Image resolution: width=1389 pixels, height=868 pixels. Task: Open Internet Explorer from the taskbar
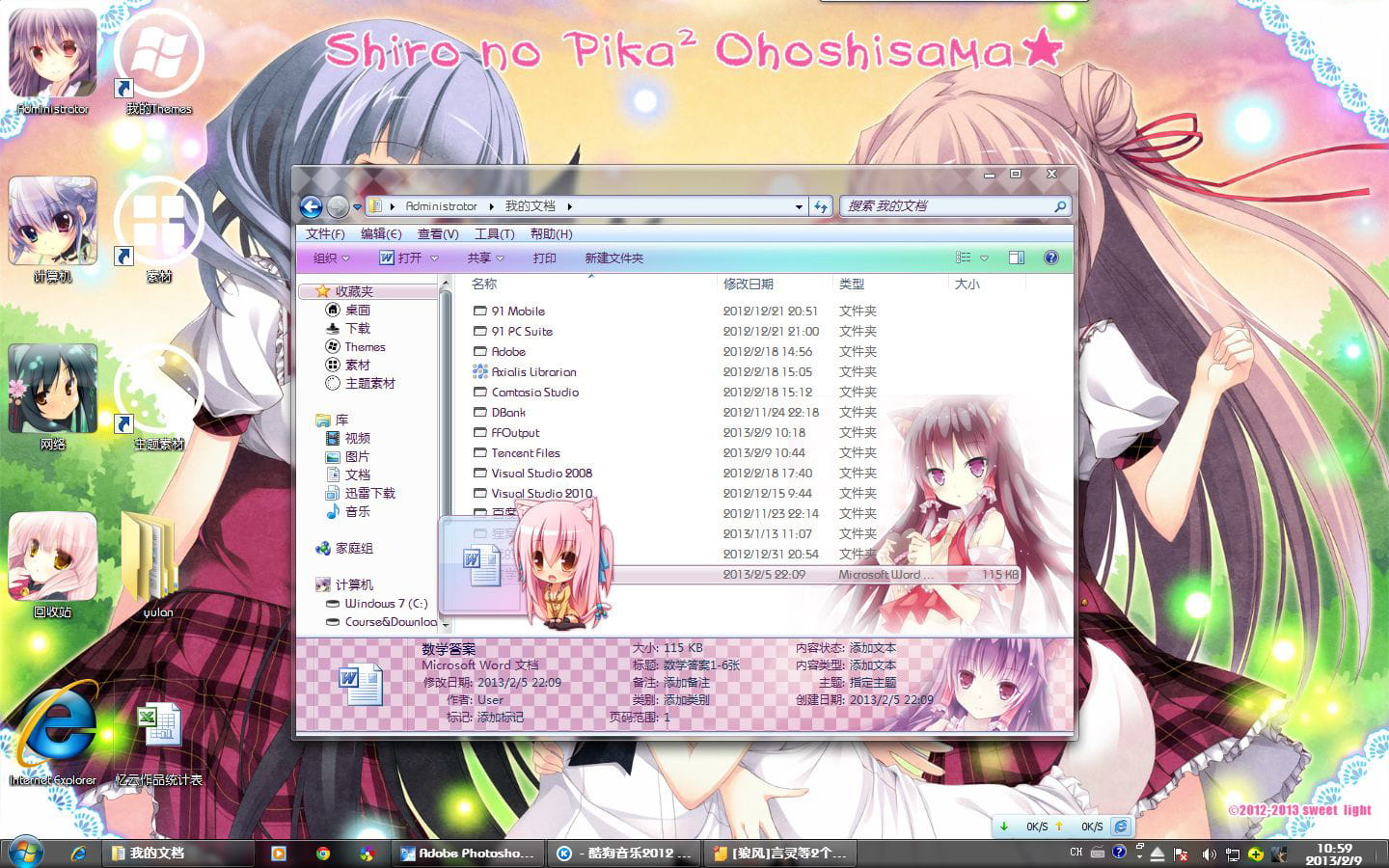point(79,853)
